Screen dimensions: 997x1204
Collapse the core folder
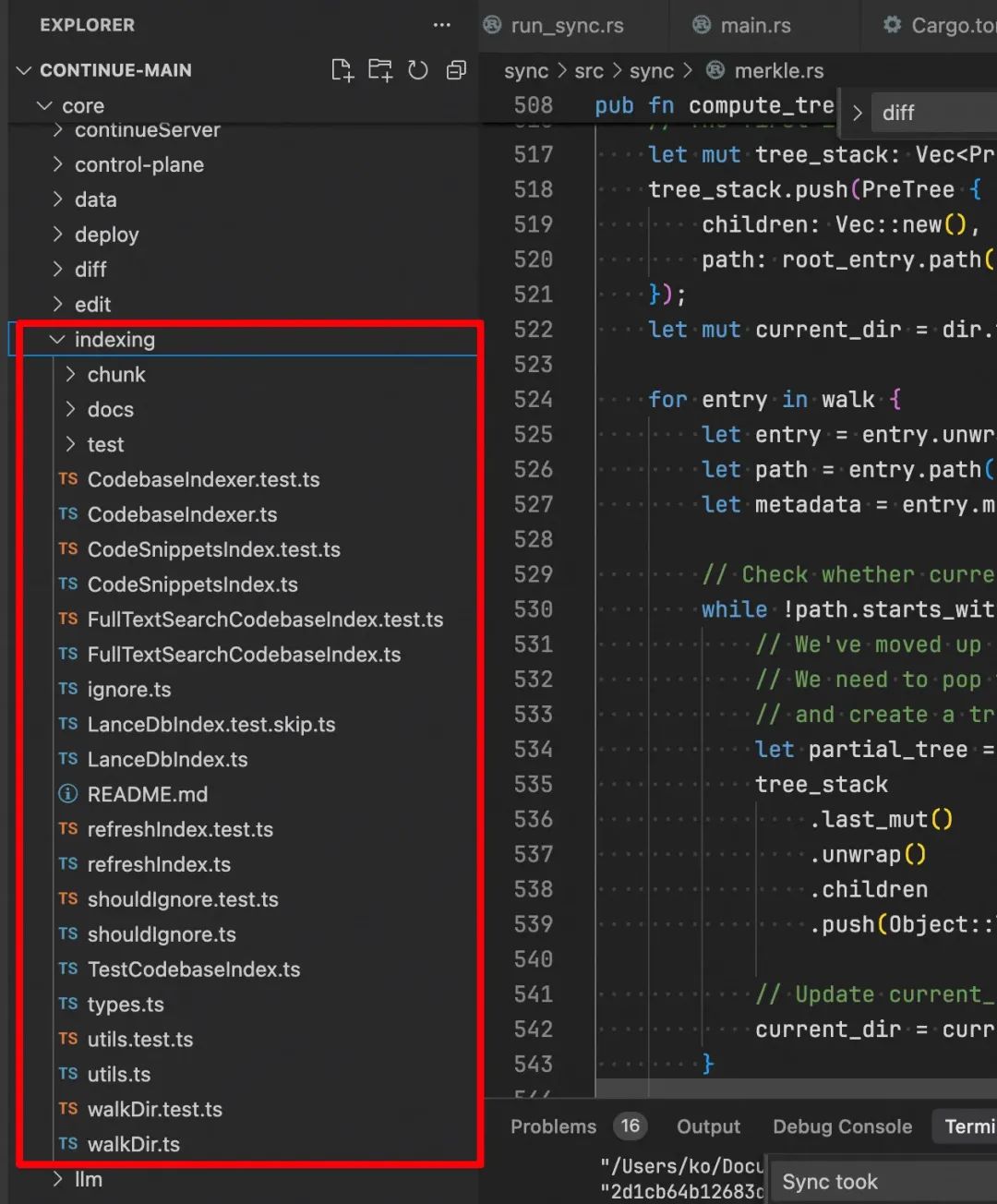(x=44, y=106)
